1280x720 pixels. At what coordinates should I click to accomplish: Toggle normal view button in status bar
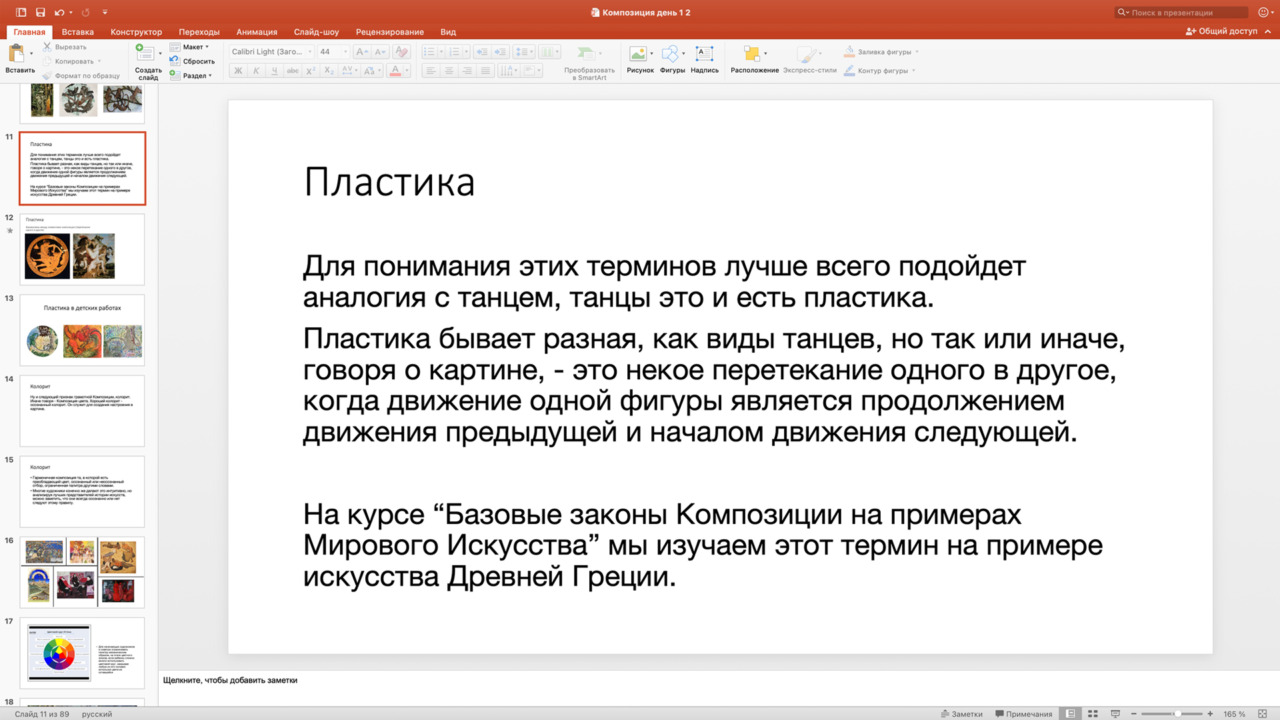tap(1071, 714)
